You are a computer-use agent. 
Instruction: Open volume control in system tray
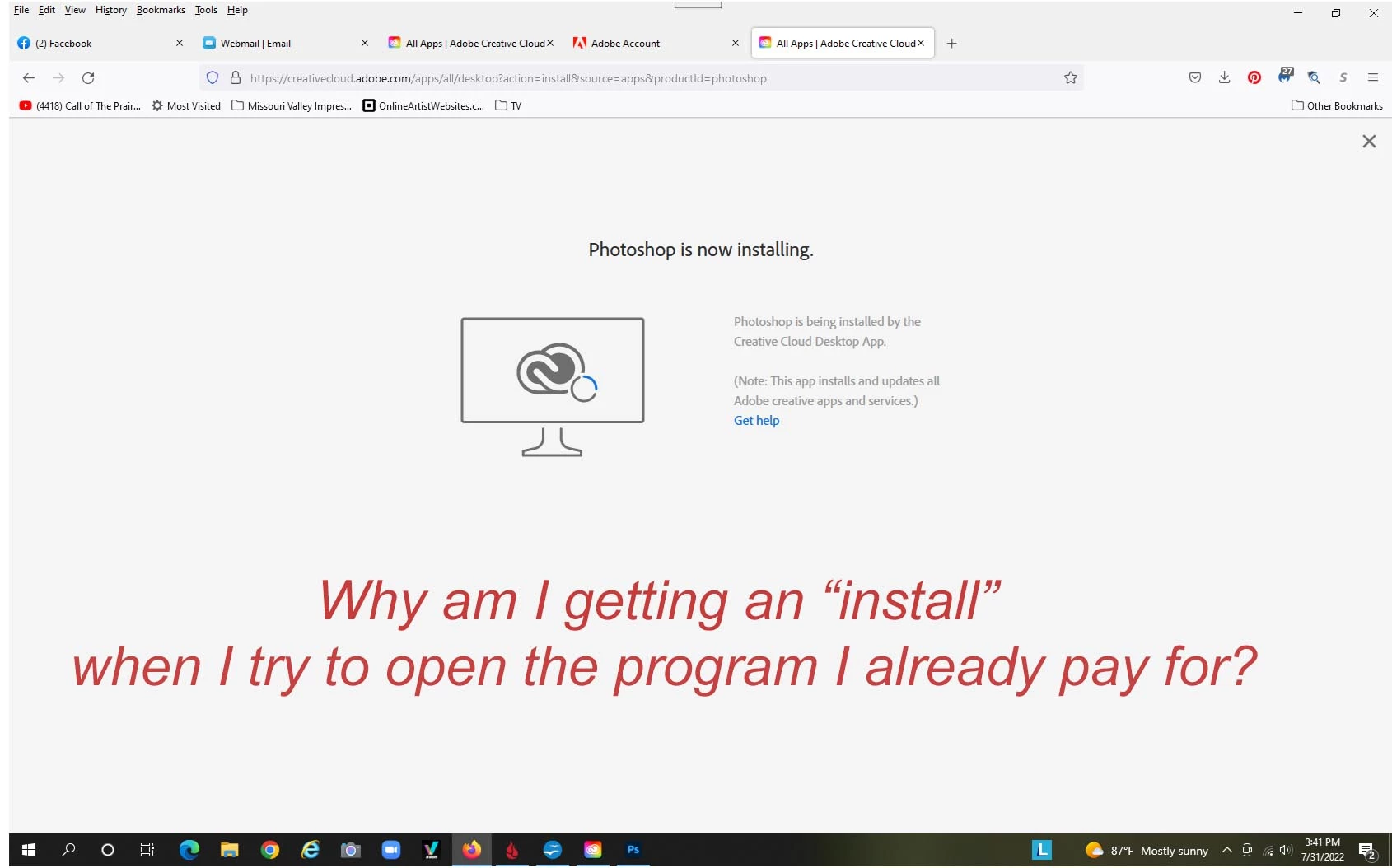point(1286,850)
